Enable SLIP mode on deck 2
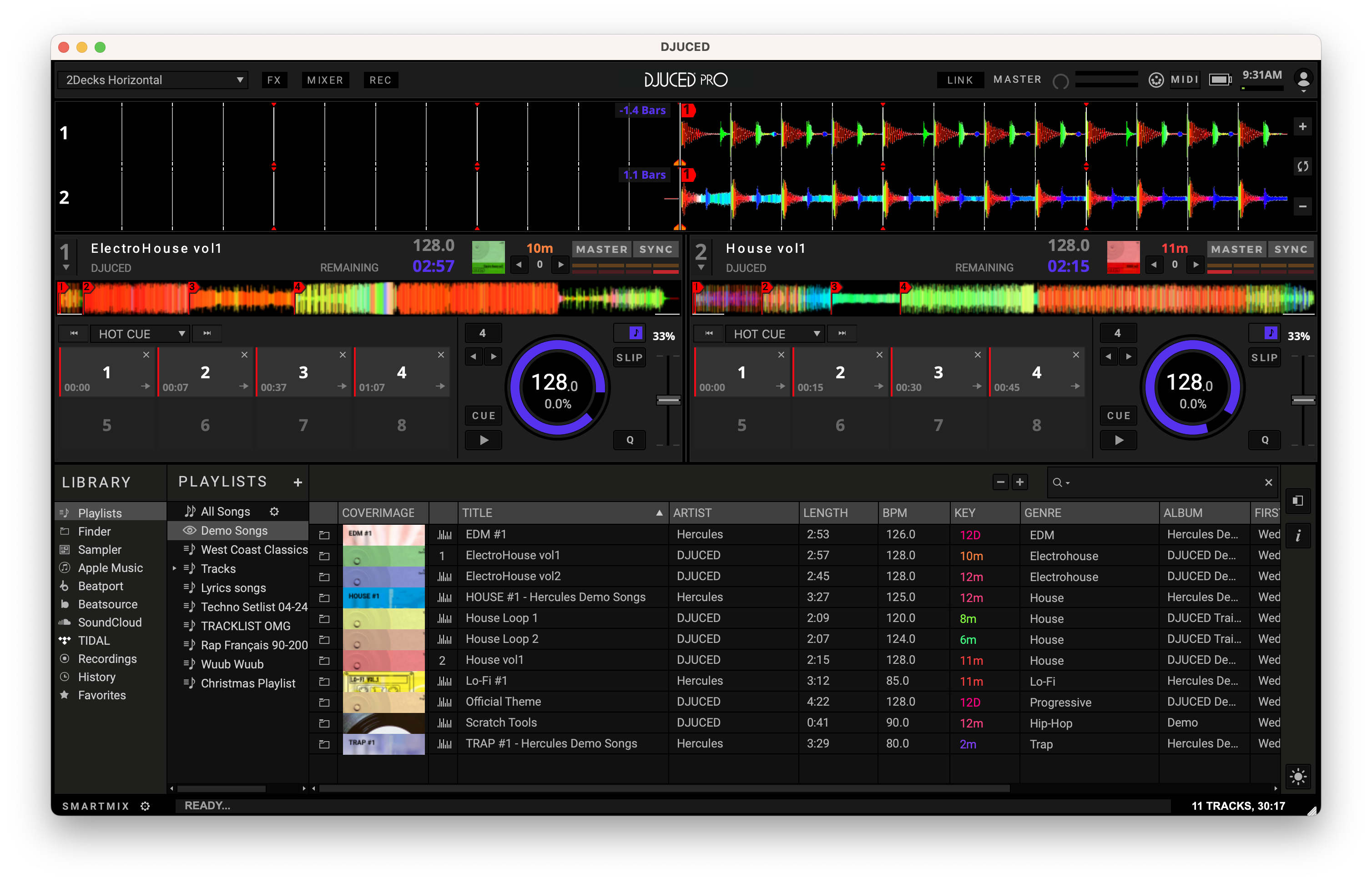Image resolution: width=1372 pixels, height=883 pixels. tap(1264, 358)
